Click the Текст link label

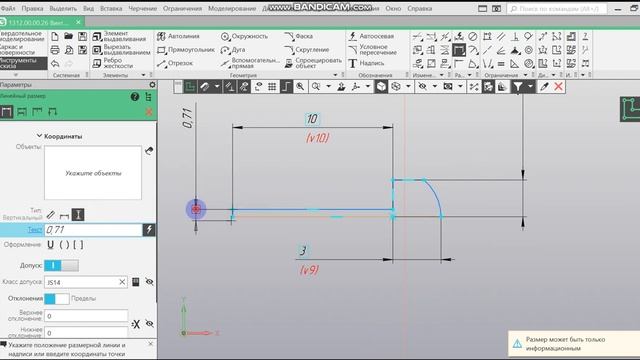tap(35, 230)
